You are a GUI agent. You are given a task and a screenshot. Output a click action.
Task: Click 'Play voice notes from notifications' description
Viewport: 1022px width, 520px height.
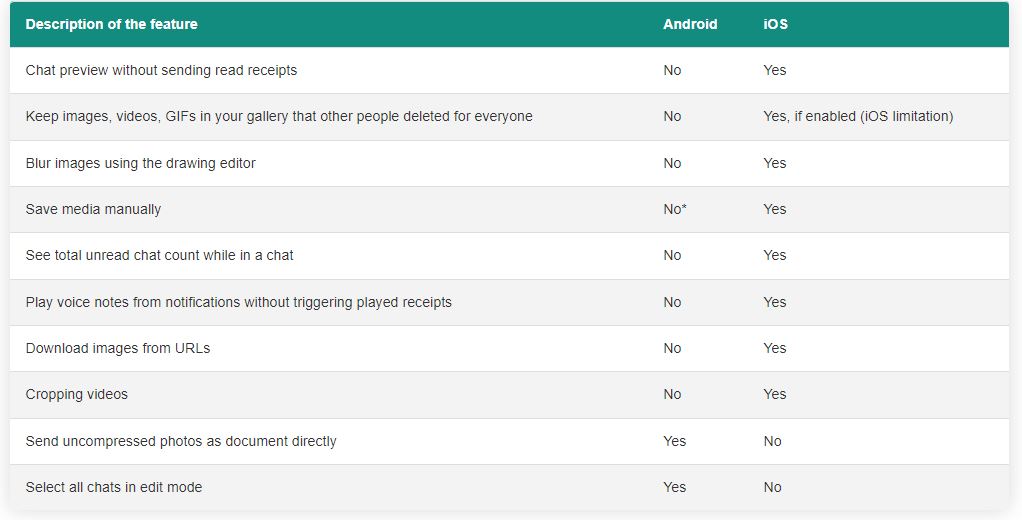(x=238, y=302)
